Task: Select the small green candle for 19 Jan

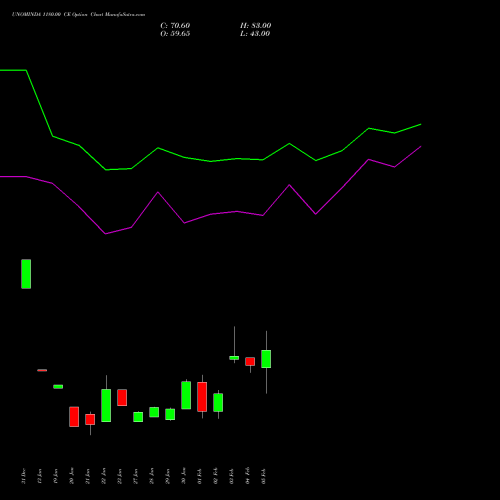Action: [58, 387]
